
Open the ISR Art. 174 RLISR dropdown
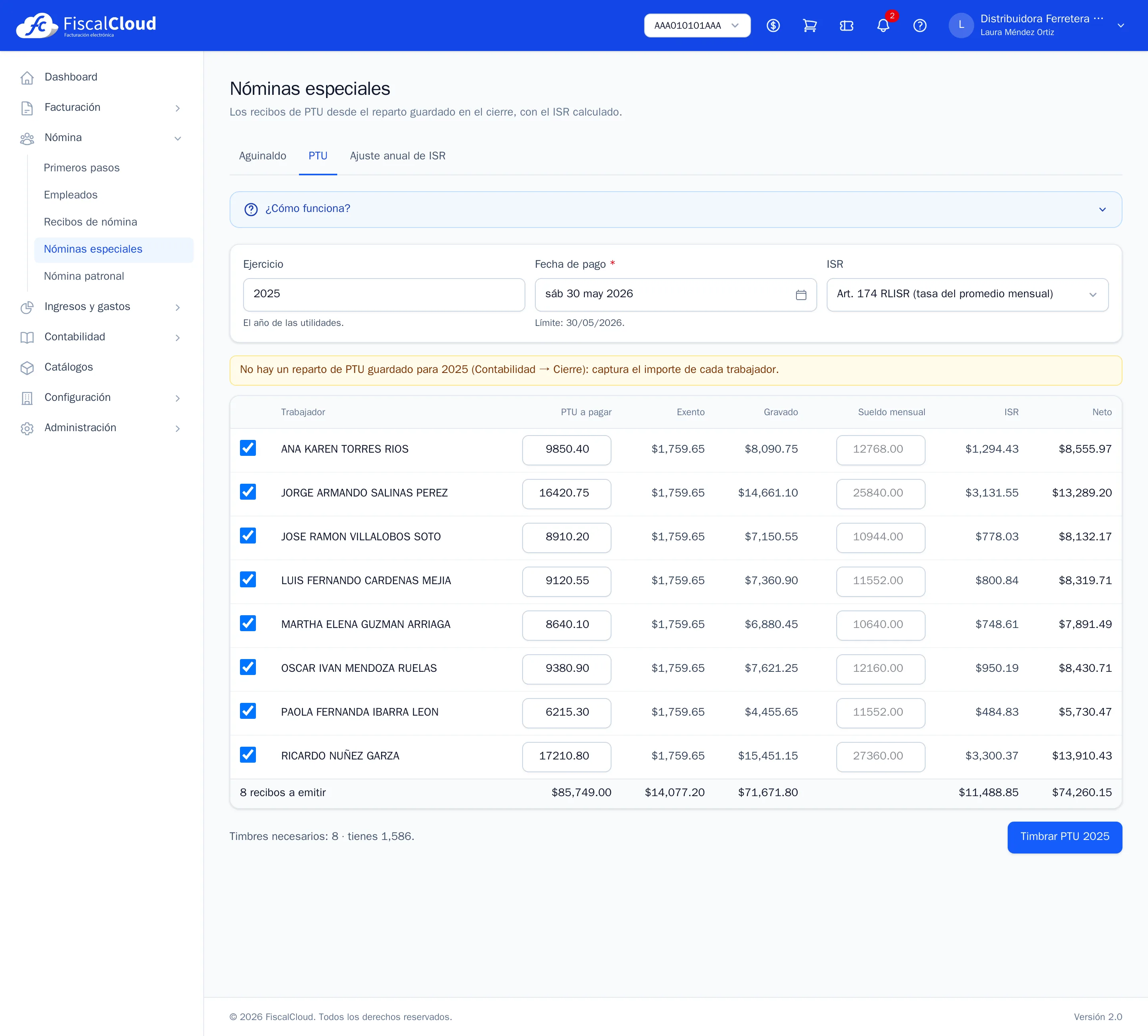[967, 294]
